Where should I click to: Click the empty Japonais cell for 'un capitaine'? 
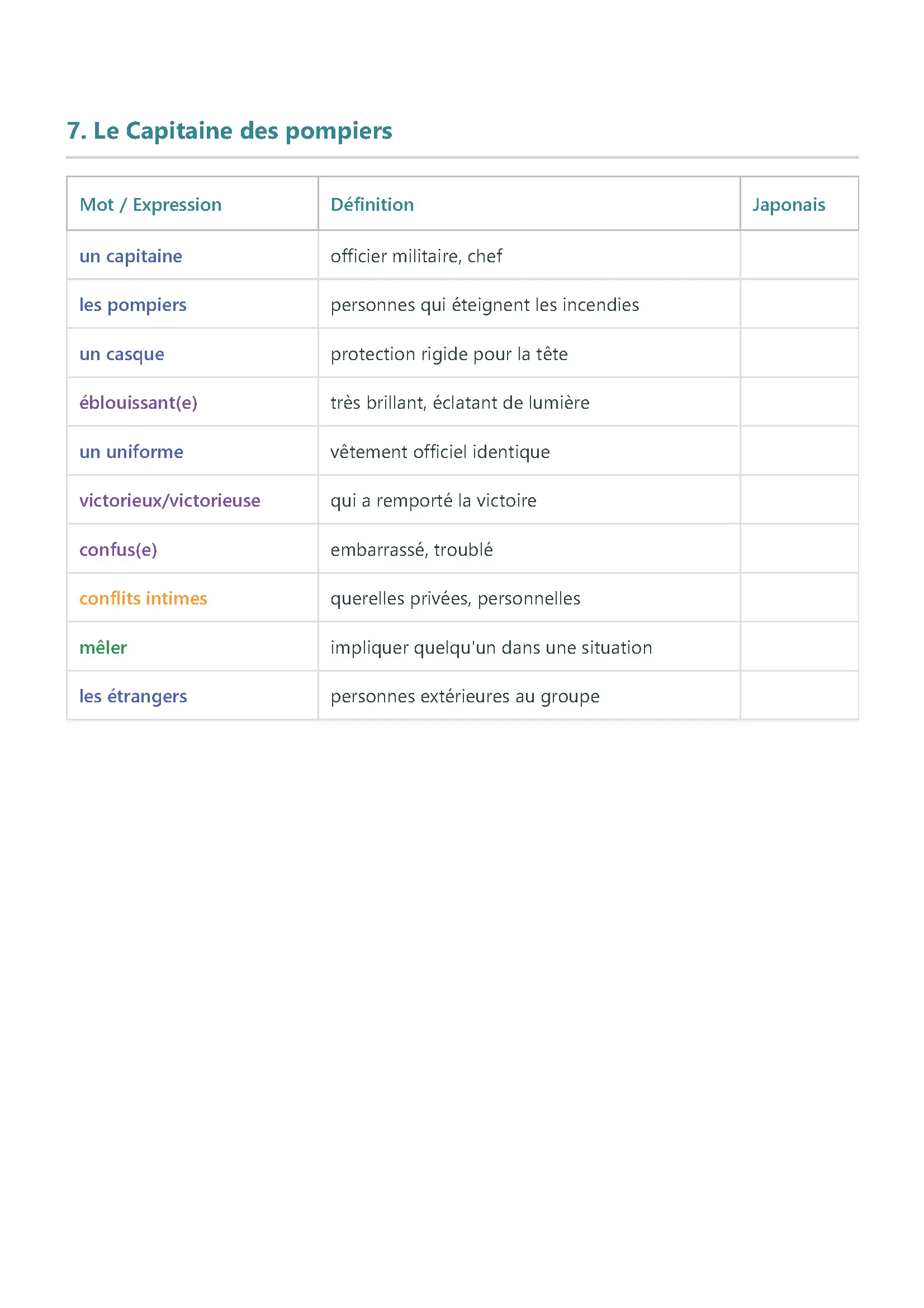[799, 256]
